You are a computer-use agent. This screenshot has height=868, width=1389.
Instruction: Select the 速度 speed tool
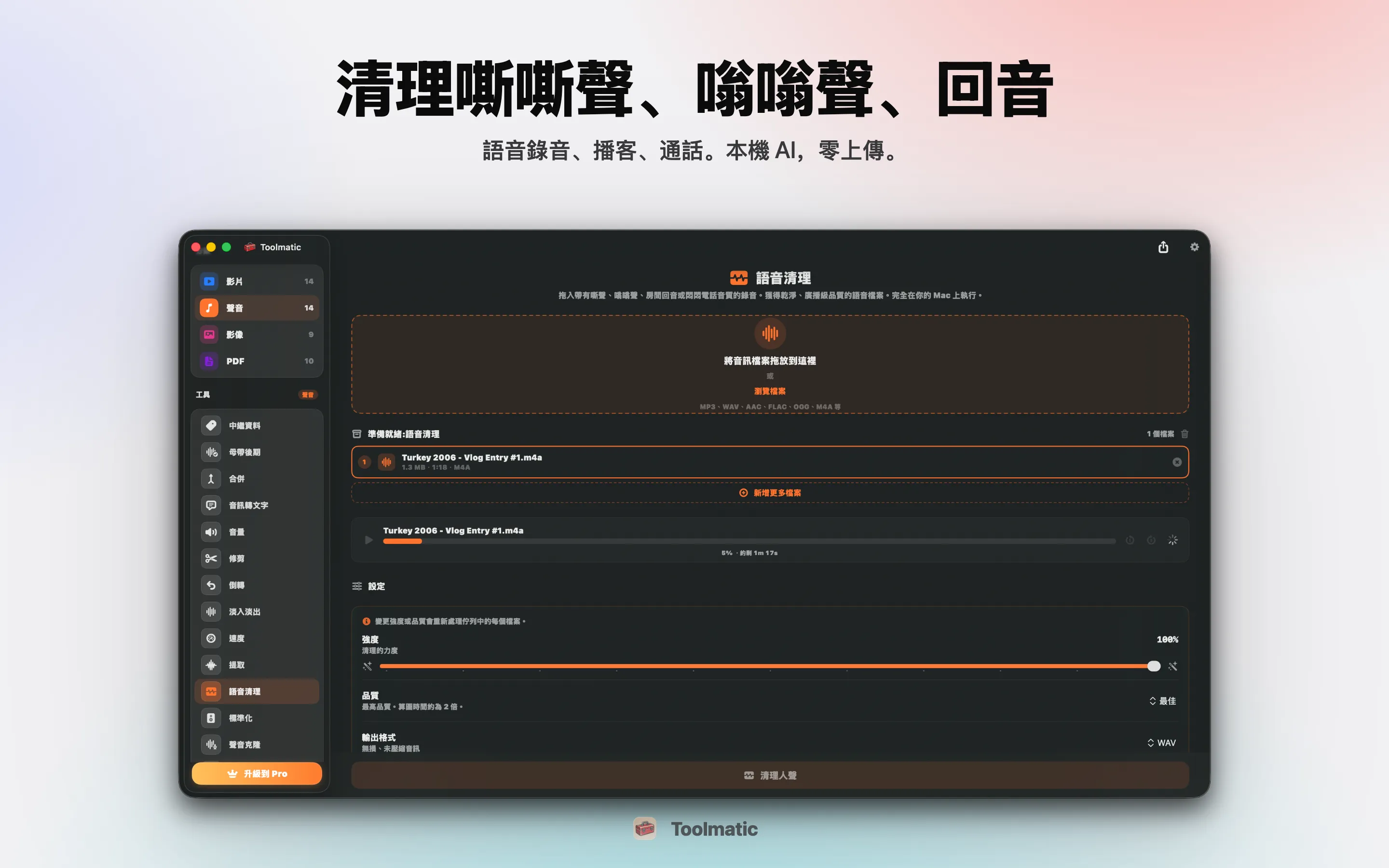point(257,638)
